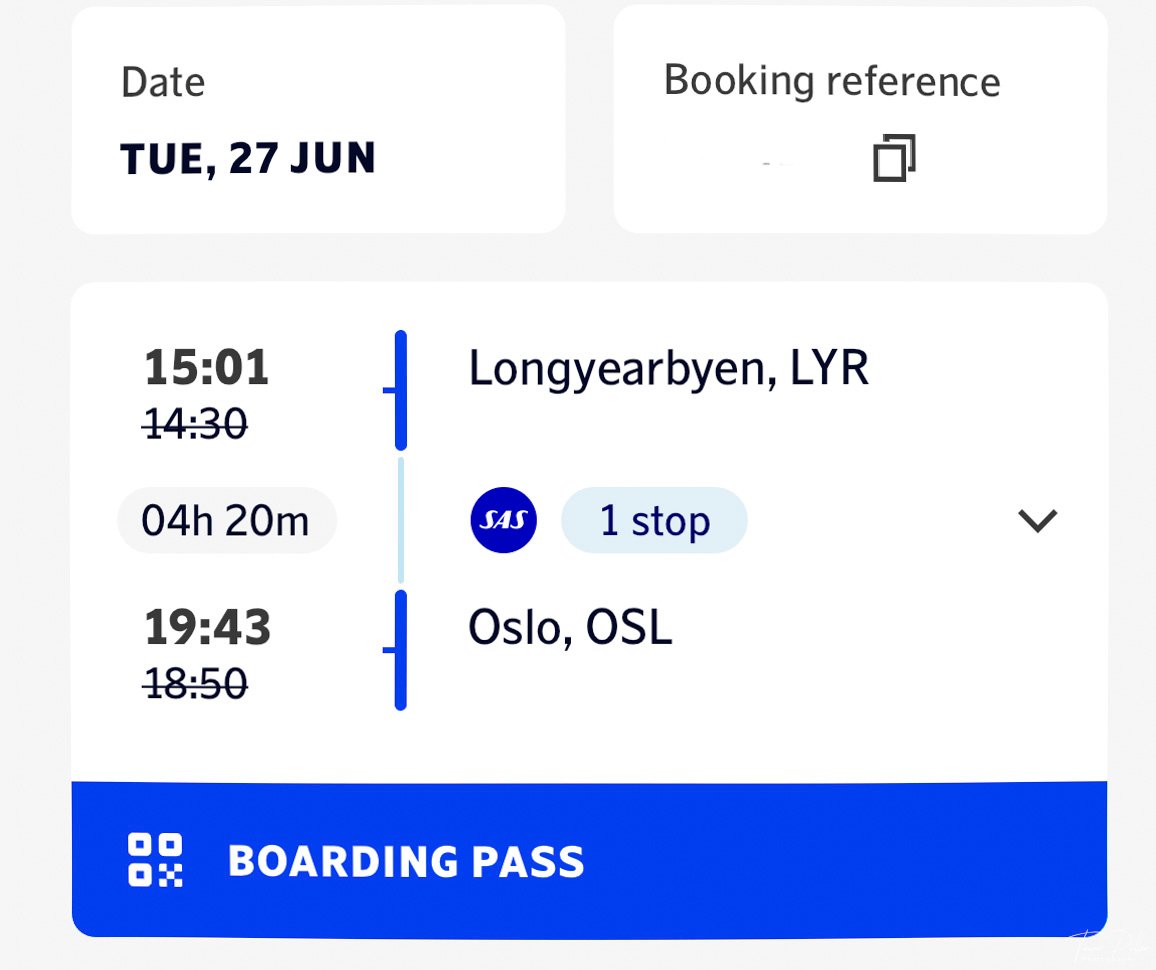Tap the hidden booking reference code area
1156x970 pixels.
(x=774, y=163)
